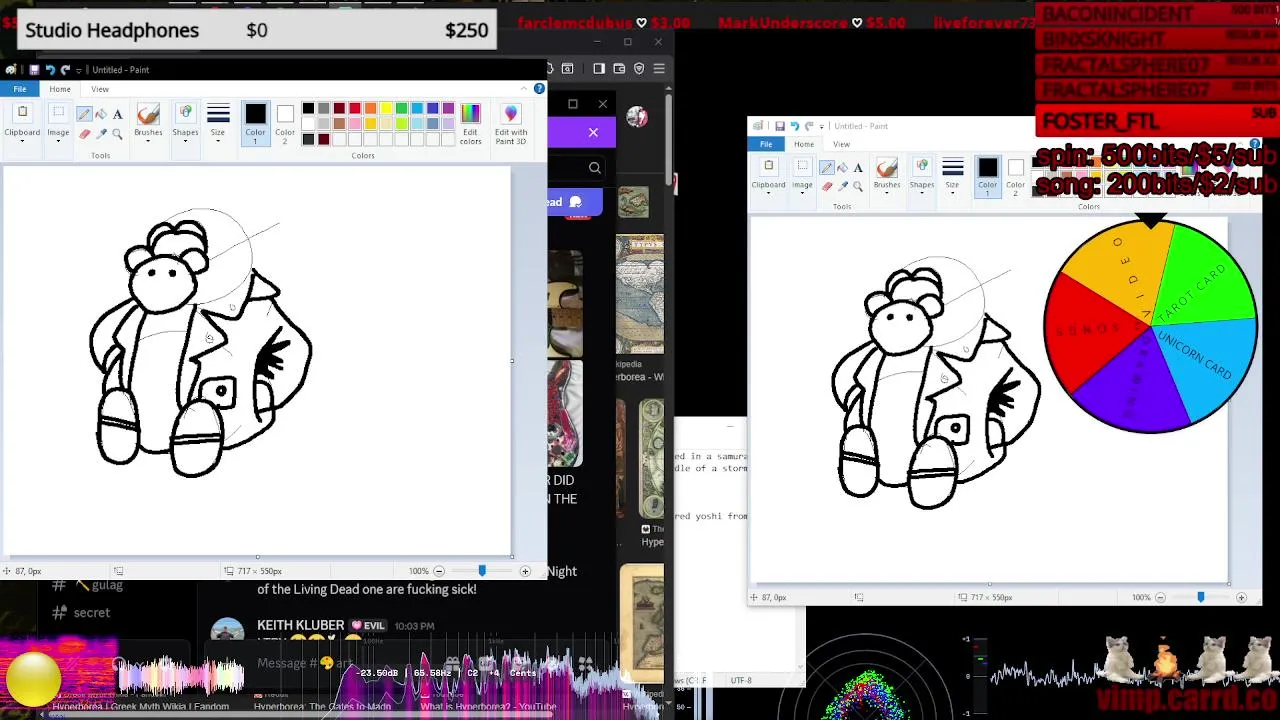Viewport: 1280px width, 720px height.
Task: Activate Color 1 in left Paint window
Action: tap(255, 123)
